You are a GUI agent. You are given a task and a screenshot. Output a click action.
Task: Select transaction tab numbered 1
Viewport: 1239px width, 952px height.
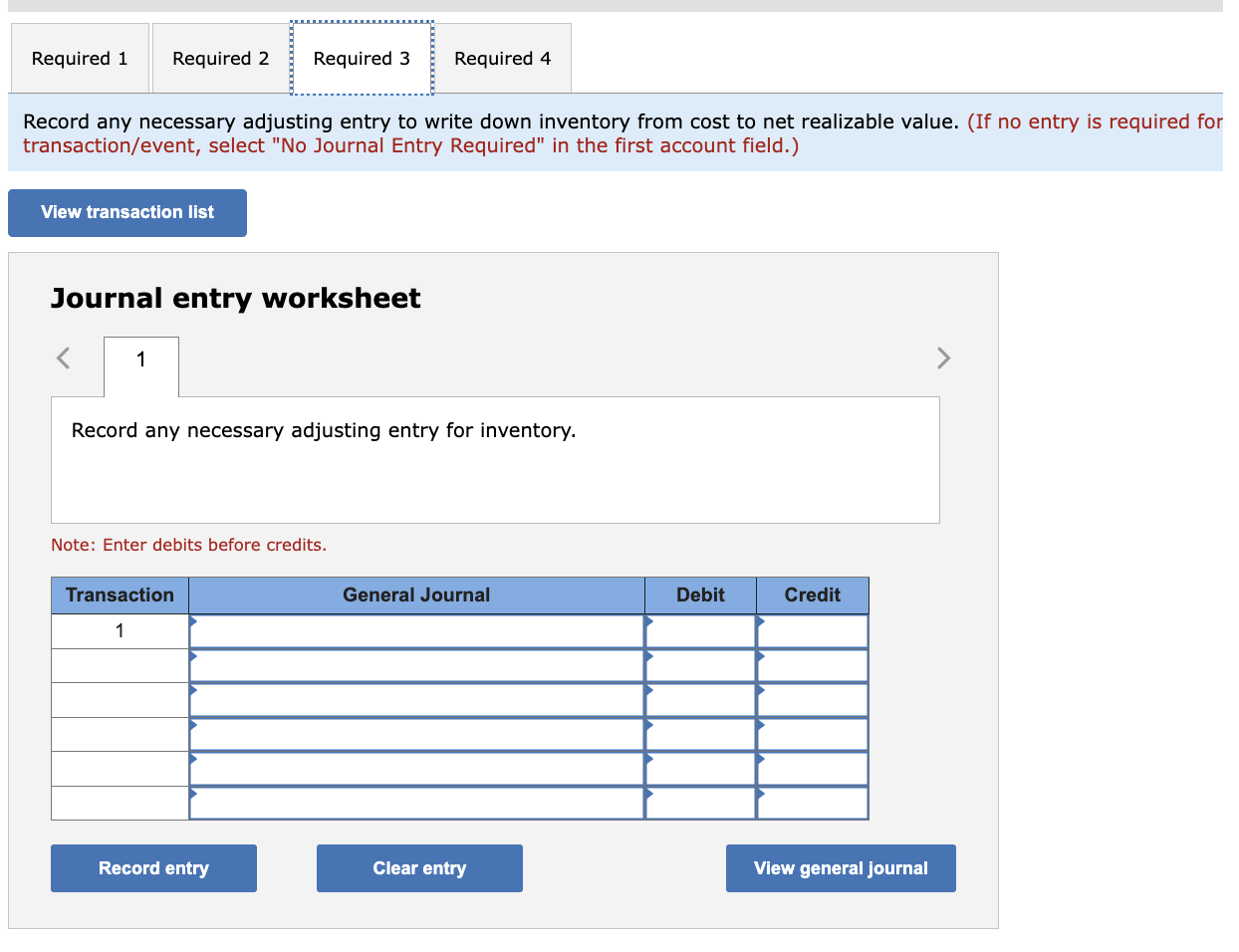click(140, 359)
